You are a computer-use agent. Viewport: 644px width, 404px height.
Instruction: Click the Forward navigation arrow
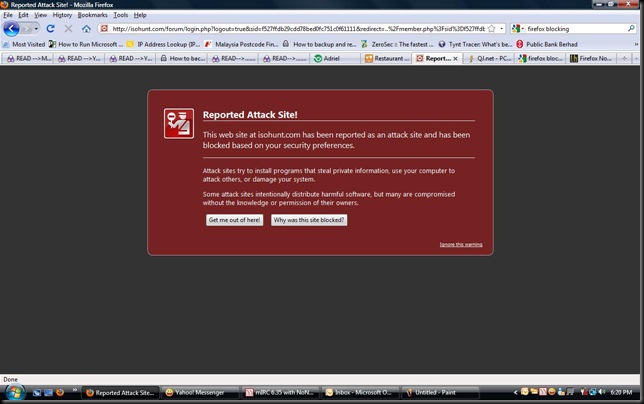coord(26,29)
